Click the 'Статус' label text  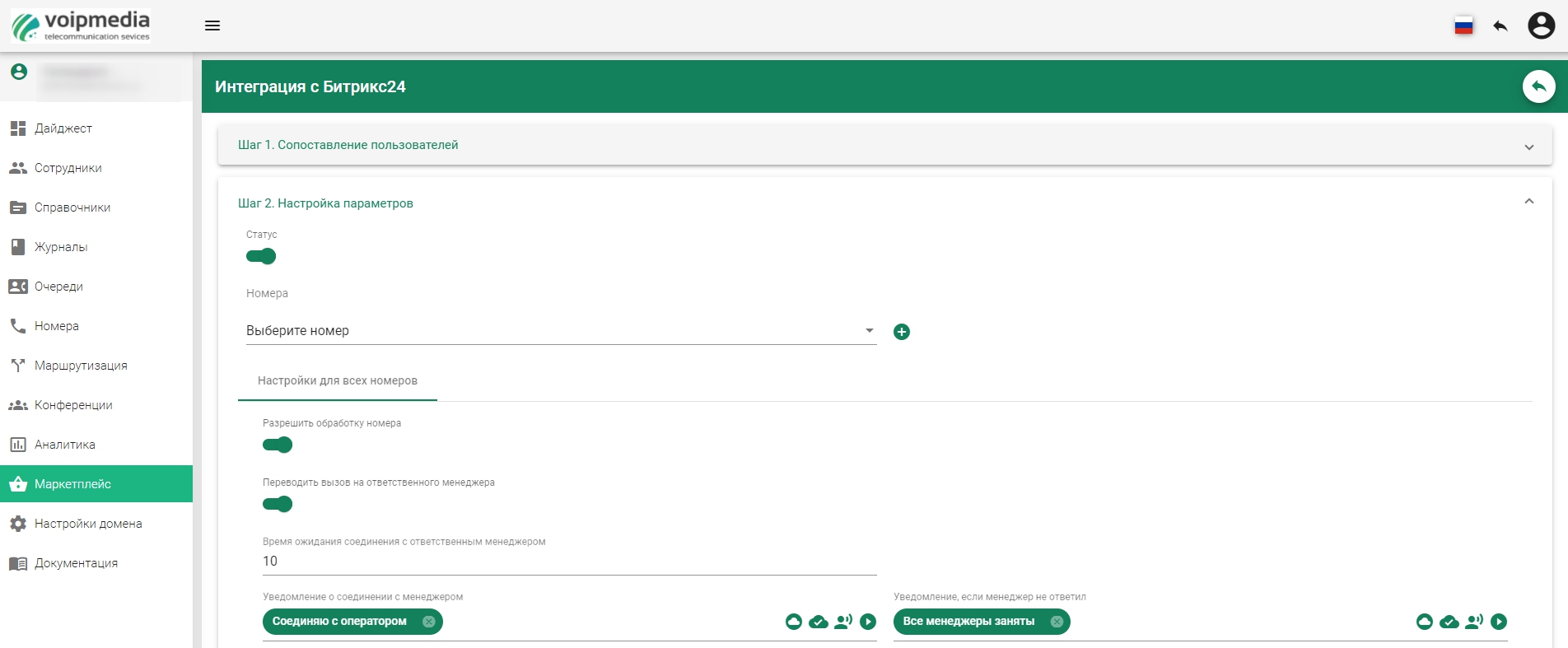[262, 235]
